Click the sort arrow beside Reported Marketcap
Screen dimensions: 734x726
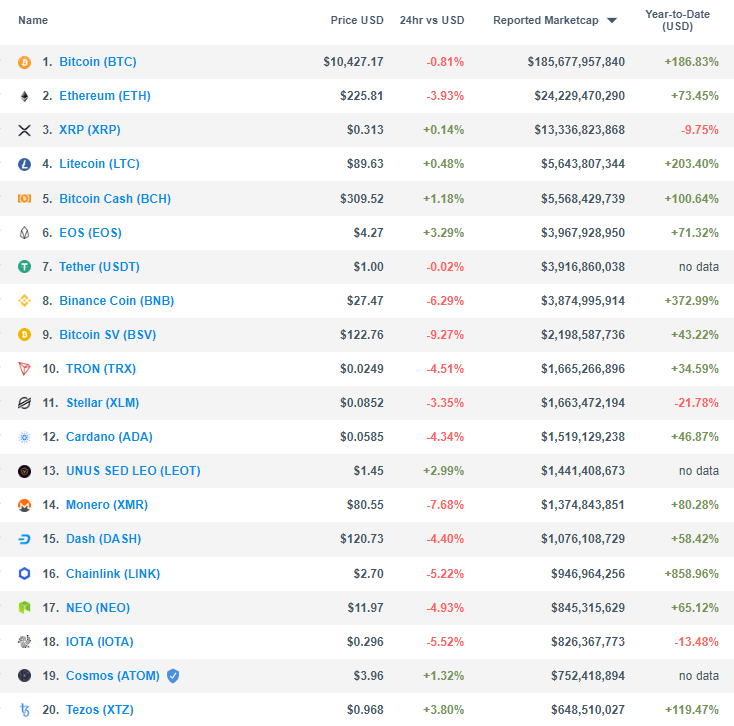click(612, 21)
